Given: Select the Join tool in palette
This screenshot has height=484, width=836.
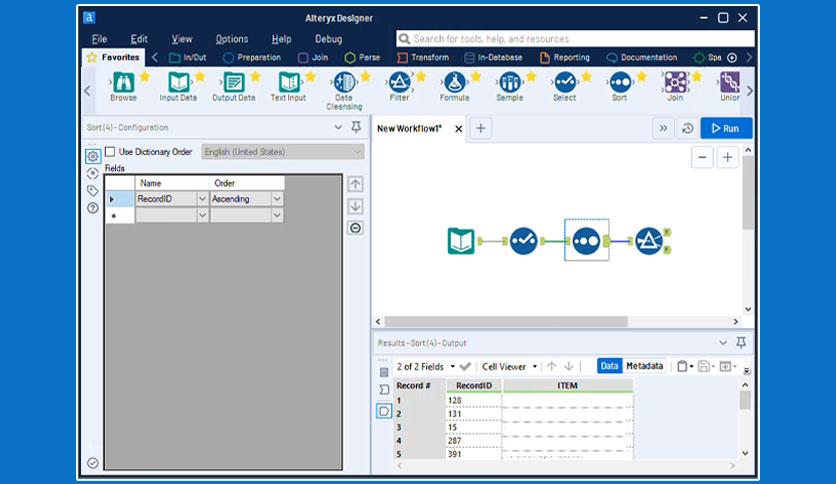Looking at the screenshot, I should (675, 83).
